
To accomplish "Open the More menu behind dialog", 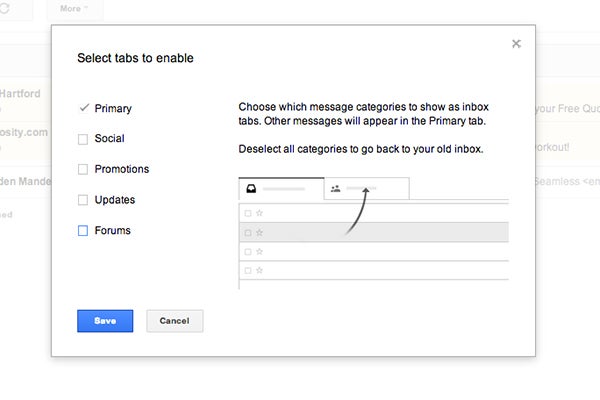I will 74,8.
